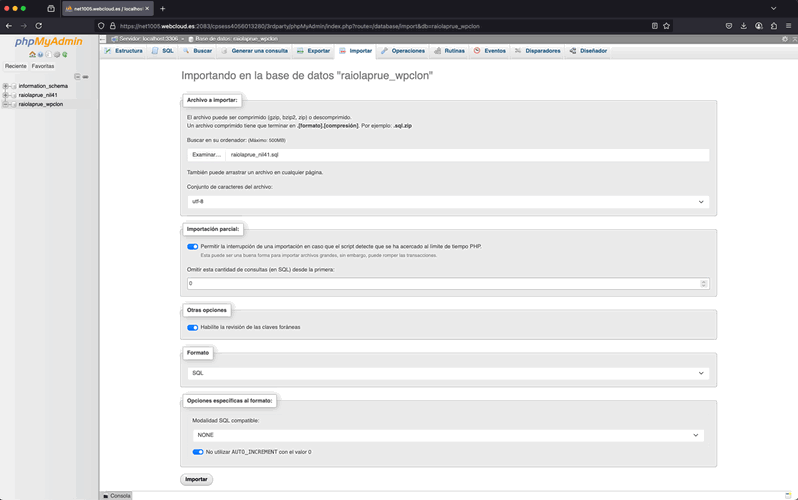Open Generar una consulta tab
This screenshot has height=500, width=798.
click(254, 51)
